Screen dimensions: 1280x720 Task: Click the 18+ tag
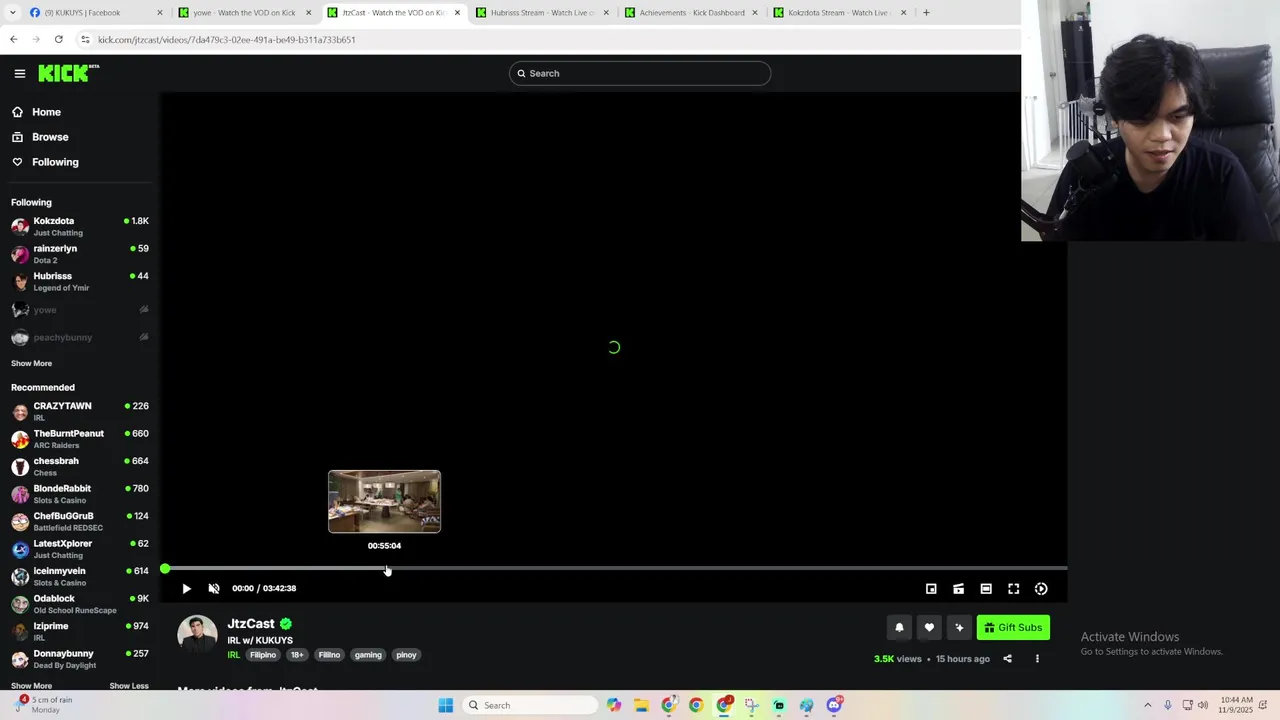297,655
